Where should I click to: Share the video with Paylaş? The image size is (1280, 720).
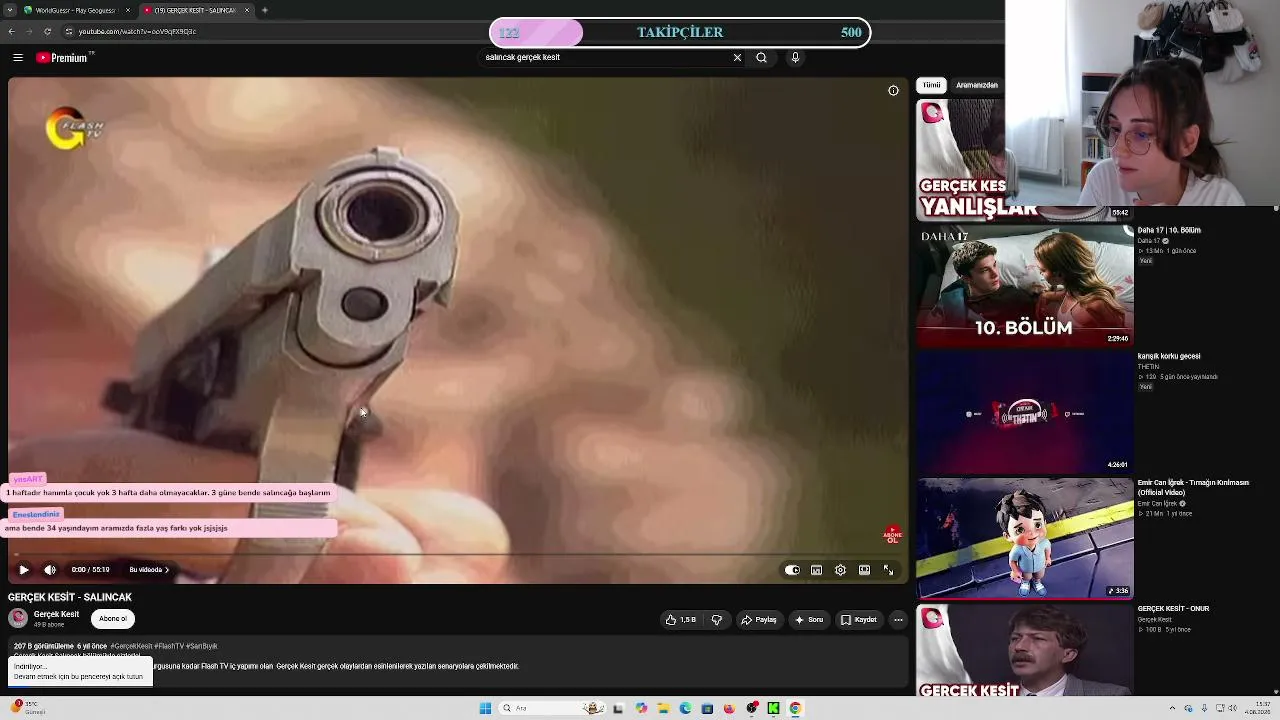[x=759, y=620]
